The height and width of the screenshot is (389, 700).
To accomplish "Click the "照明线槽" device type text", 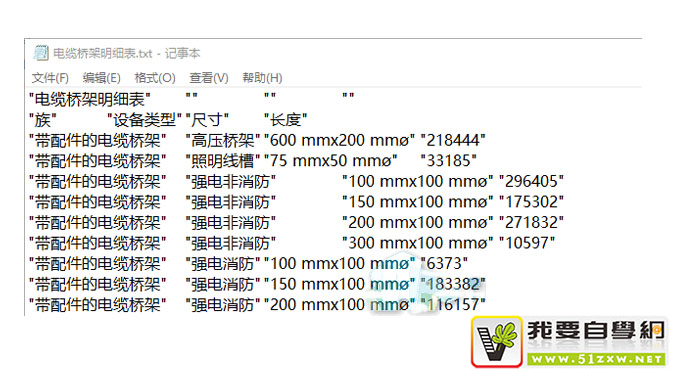I will (x=223, y=161).
